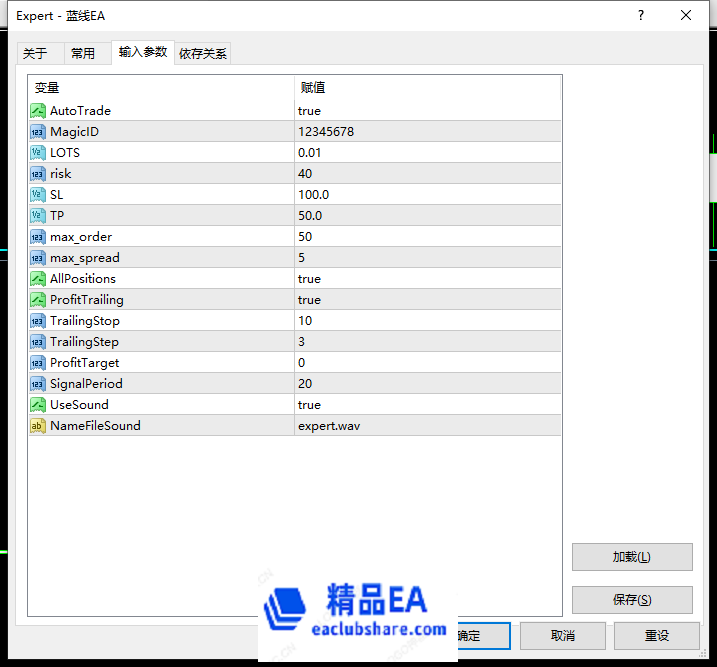Click the 变量 column header
This screenshot has width=717, height=667.
161,87
